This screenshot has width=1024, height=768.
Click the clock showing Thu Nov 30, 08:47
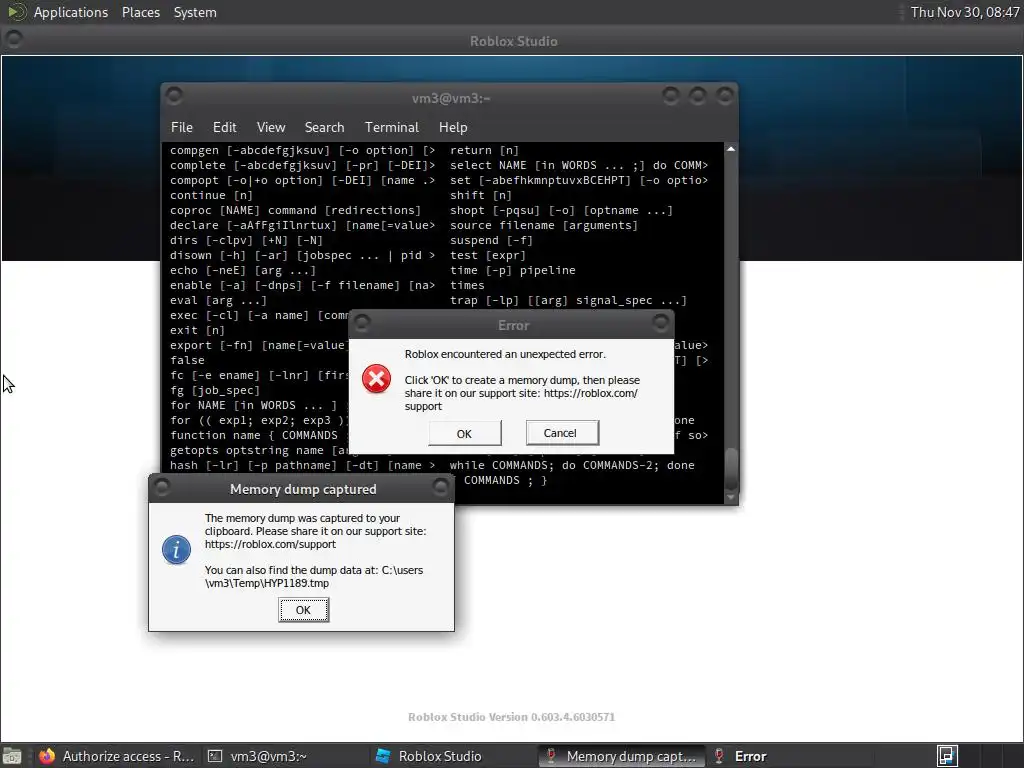pos(965,12)
